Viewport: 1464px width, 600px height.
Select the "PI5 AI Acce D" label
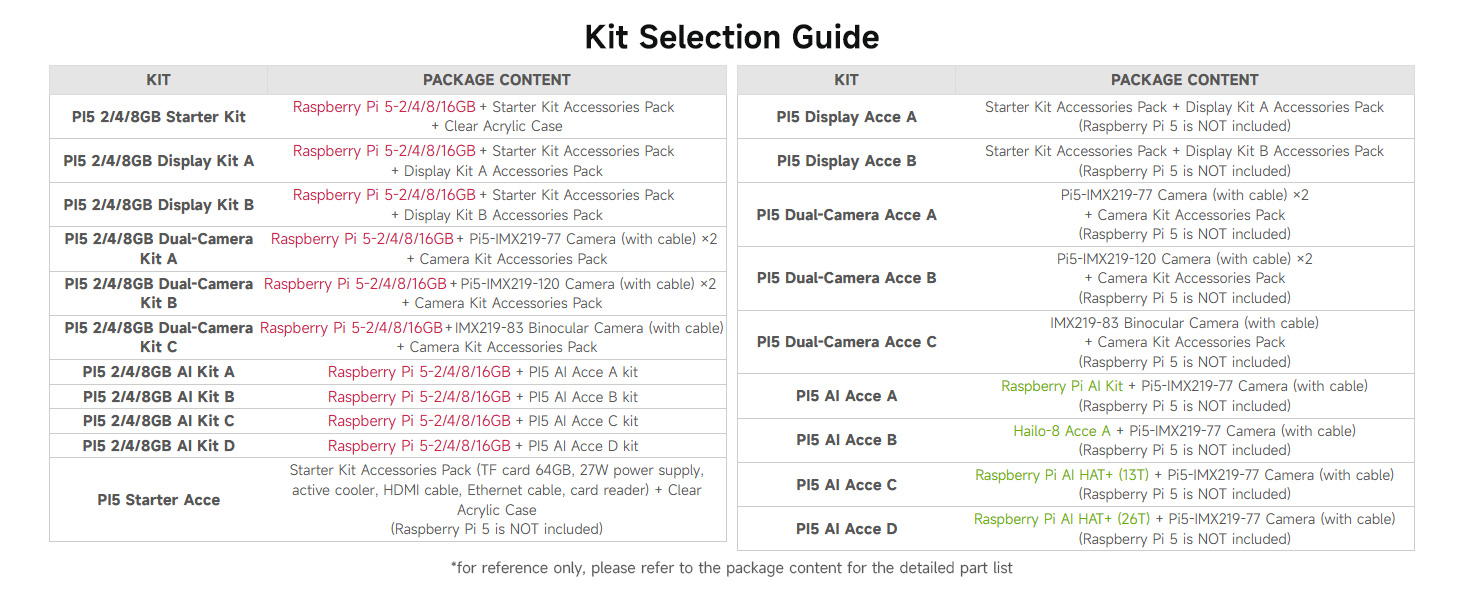pyautogui.click(x=846, y=529)
